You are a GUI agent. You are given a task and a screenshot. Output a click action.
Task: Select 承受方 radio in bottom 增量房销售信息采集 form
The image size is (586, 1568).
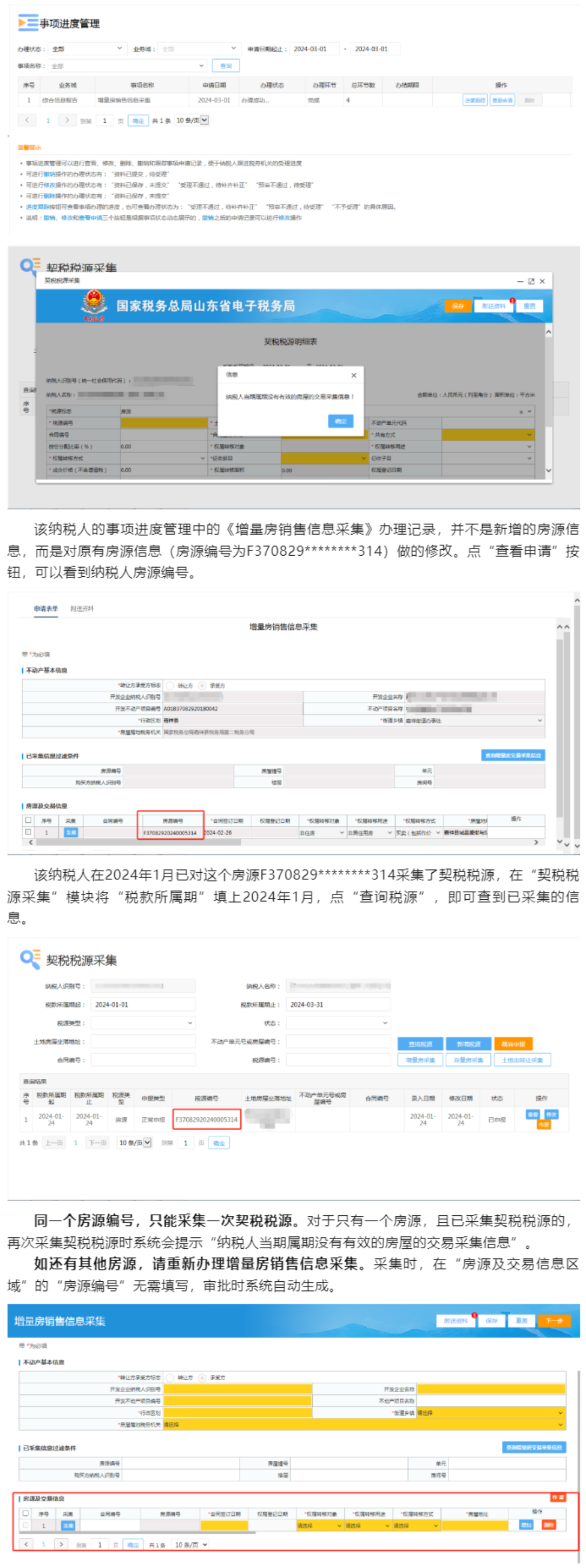pos(202,1378)
